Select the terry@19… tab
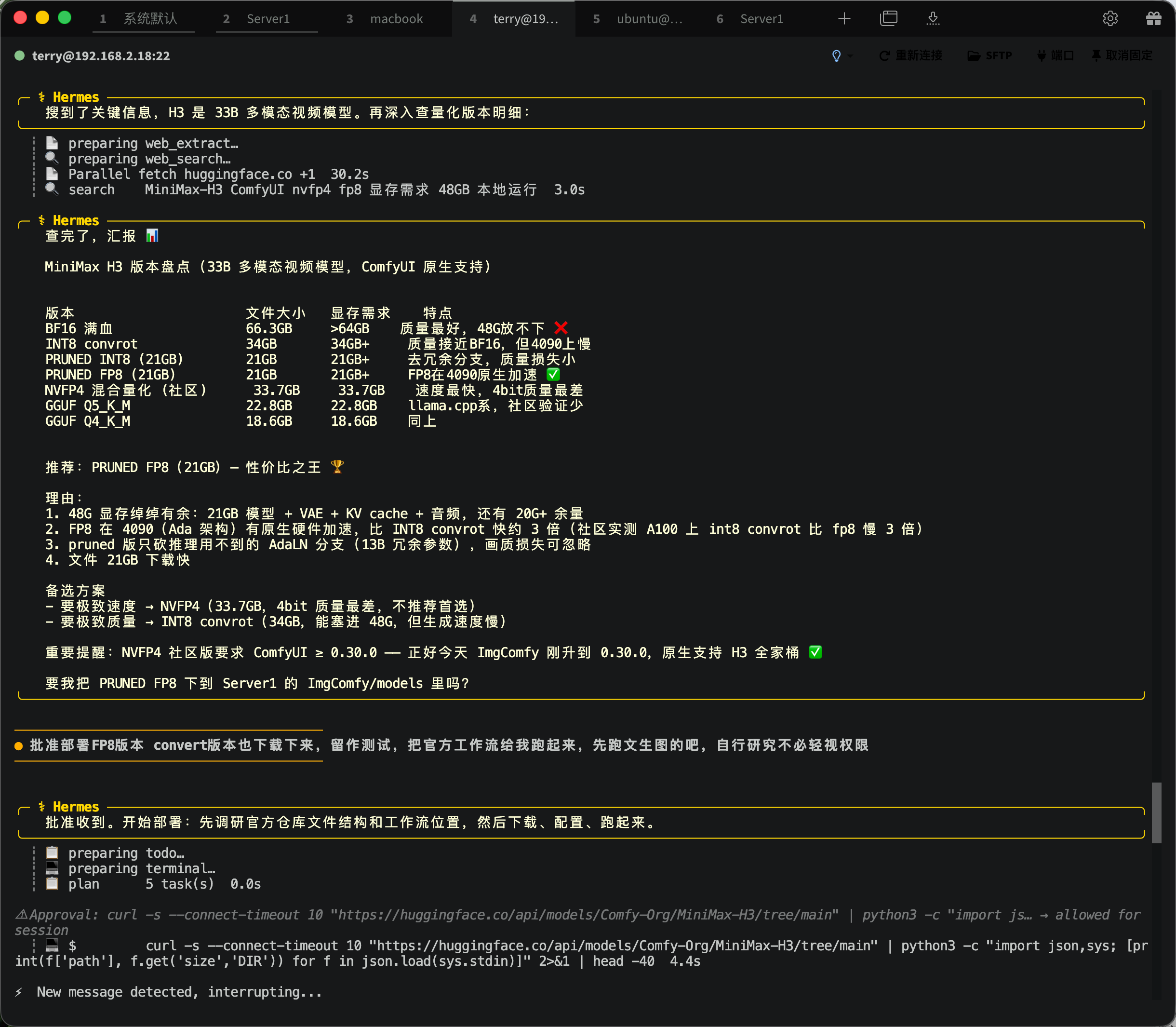 click(514, 19)
